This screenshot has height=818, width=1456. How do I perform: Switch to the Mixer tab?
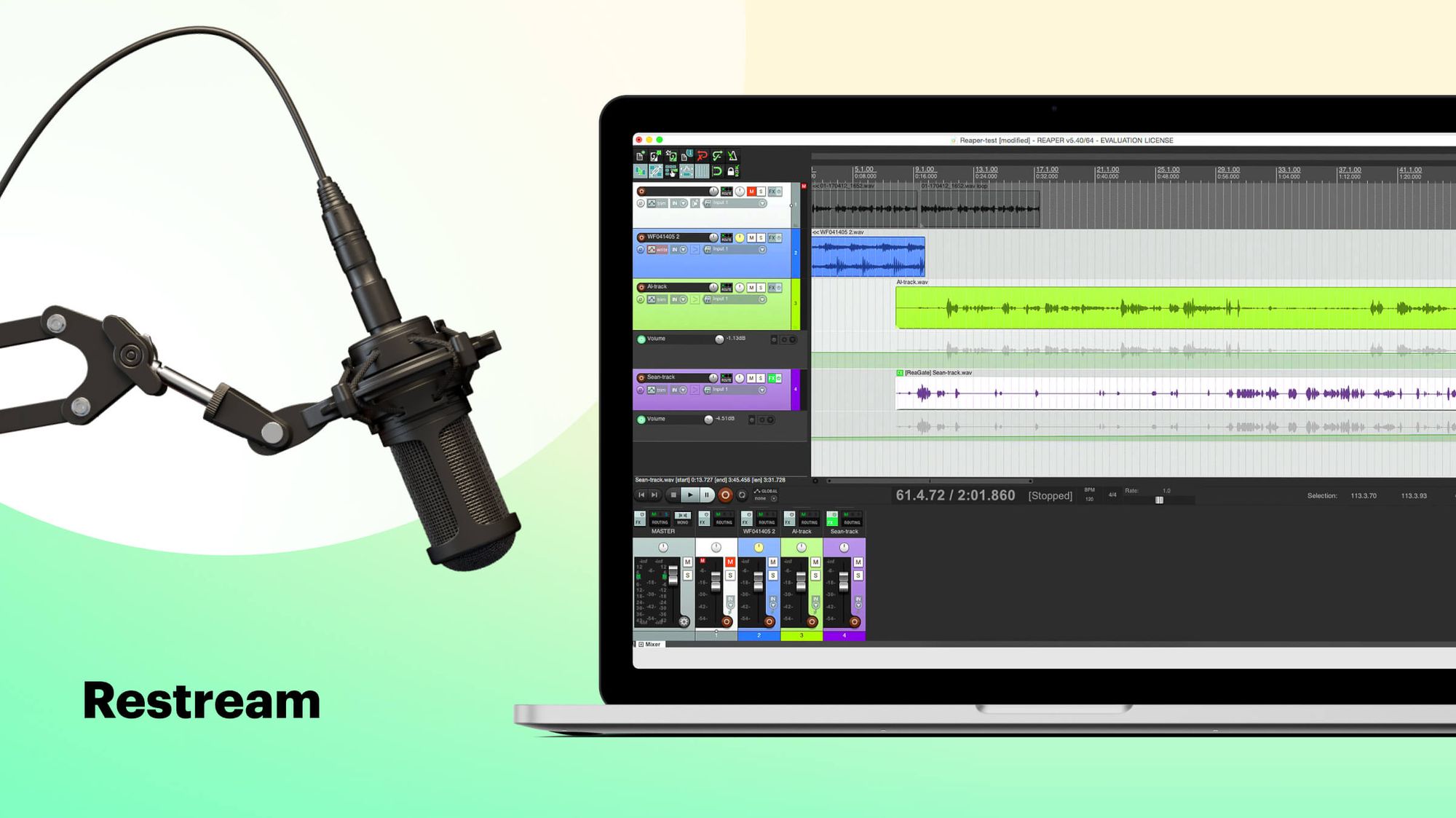click(653, 644)
